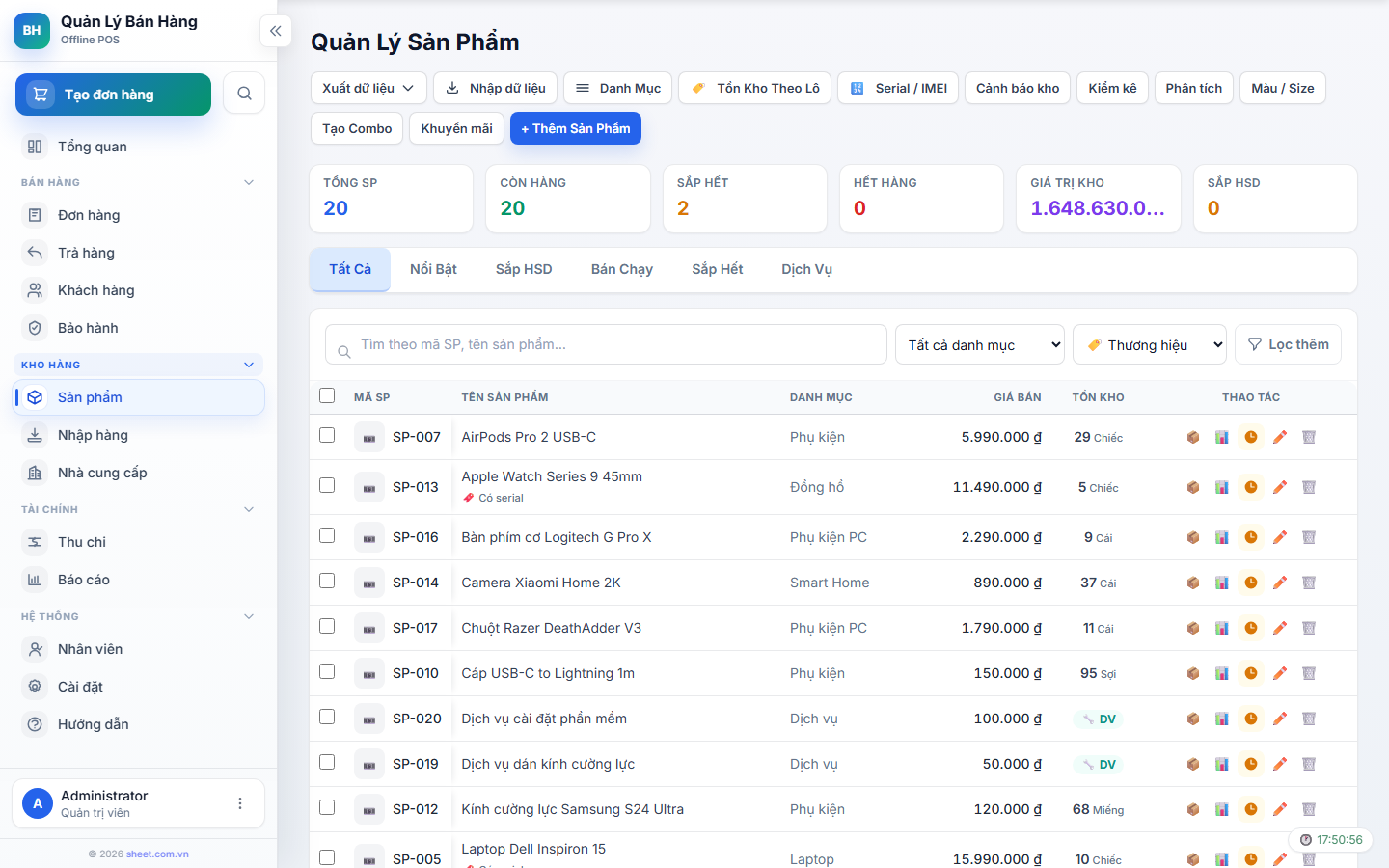The width and height of the screenshot is (1389, 868).
Task: Click the Lọc thêm filter button
Action: click(1288, 344)
